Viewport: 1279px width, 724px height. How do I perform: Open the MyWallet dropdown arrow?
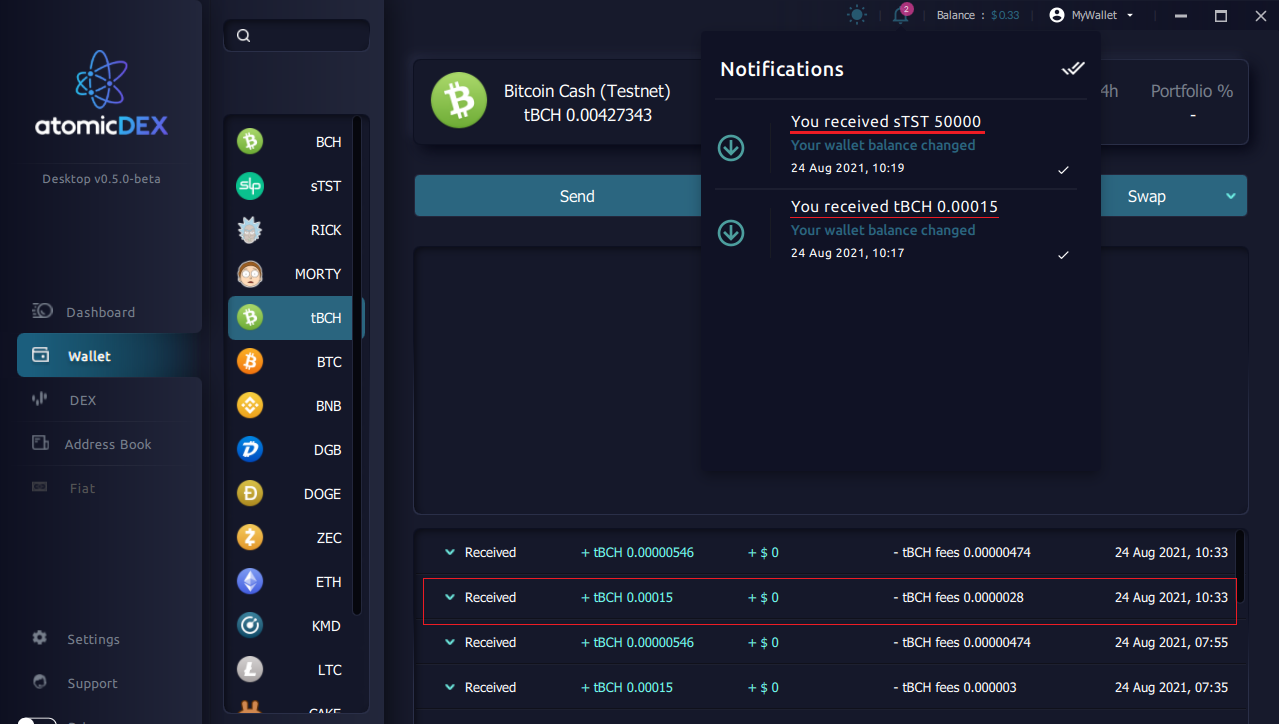tap(1130, 15)
